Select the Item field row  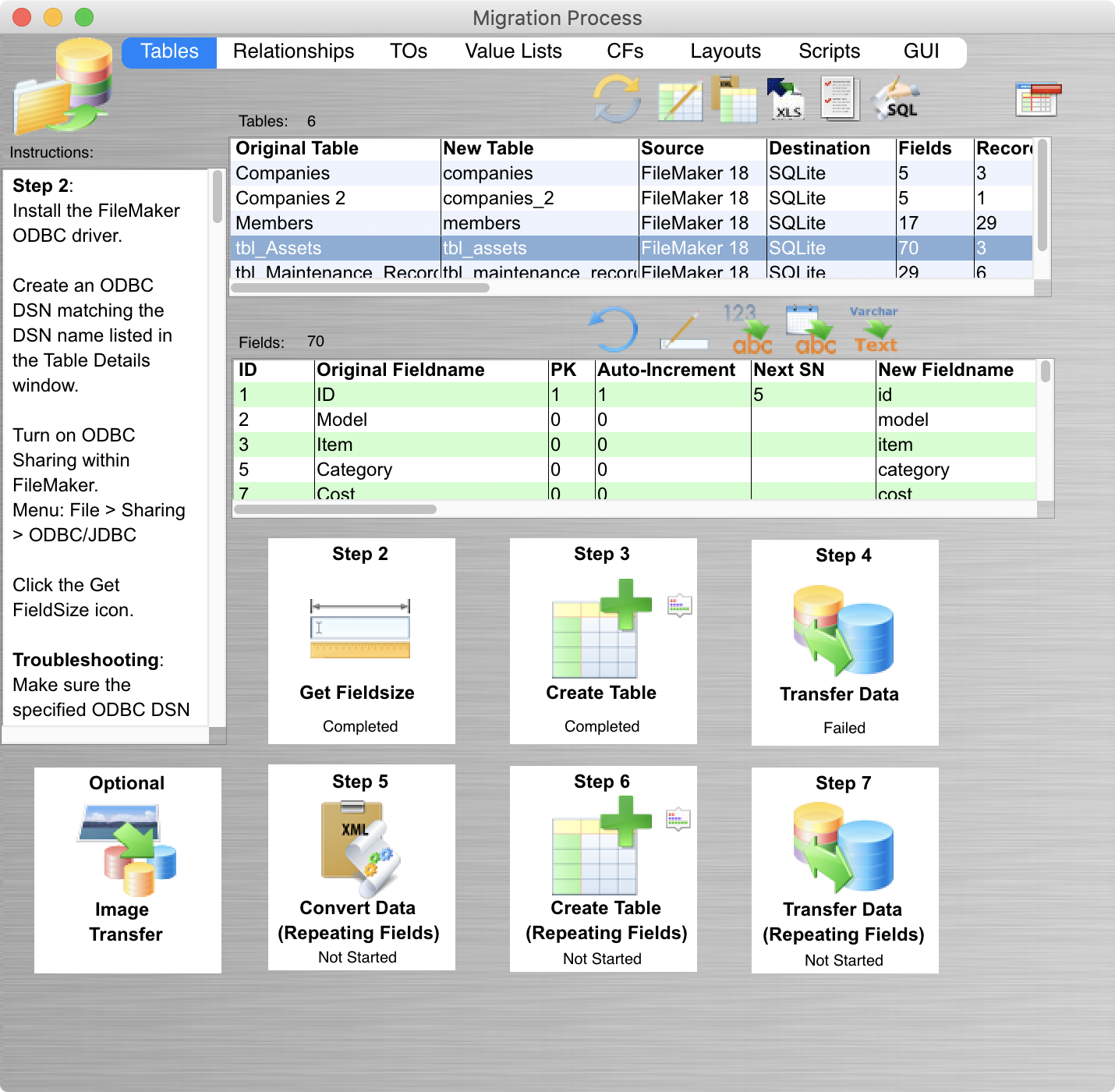635,445
